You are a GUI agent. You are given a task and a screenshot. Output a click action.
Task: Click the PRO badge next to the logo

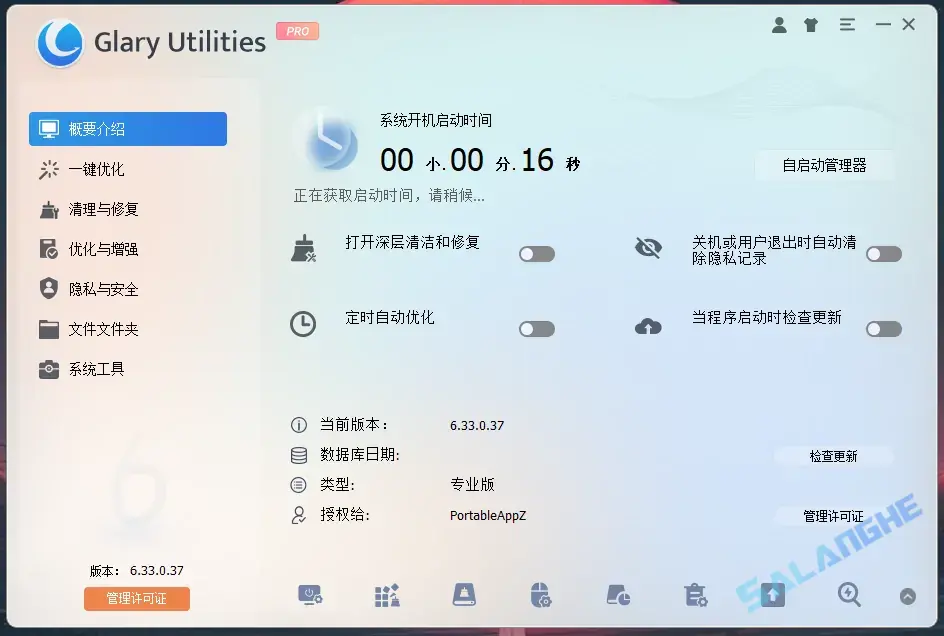(297, 31)
